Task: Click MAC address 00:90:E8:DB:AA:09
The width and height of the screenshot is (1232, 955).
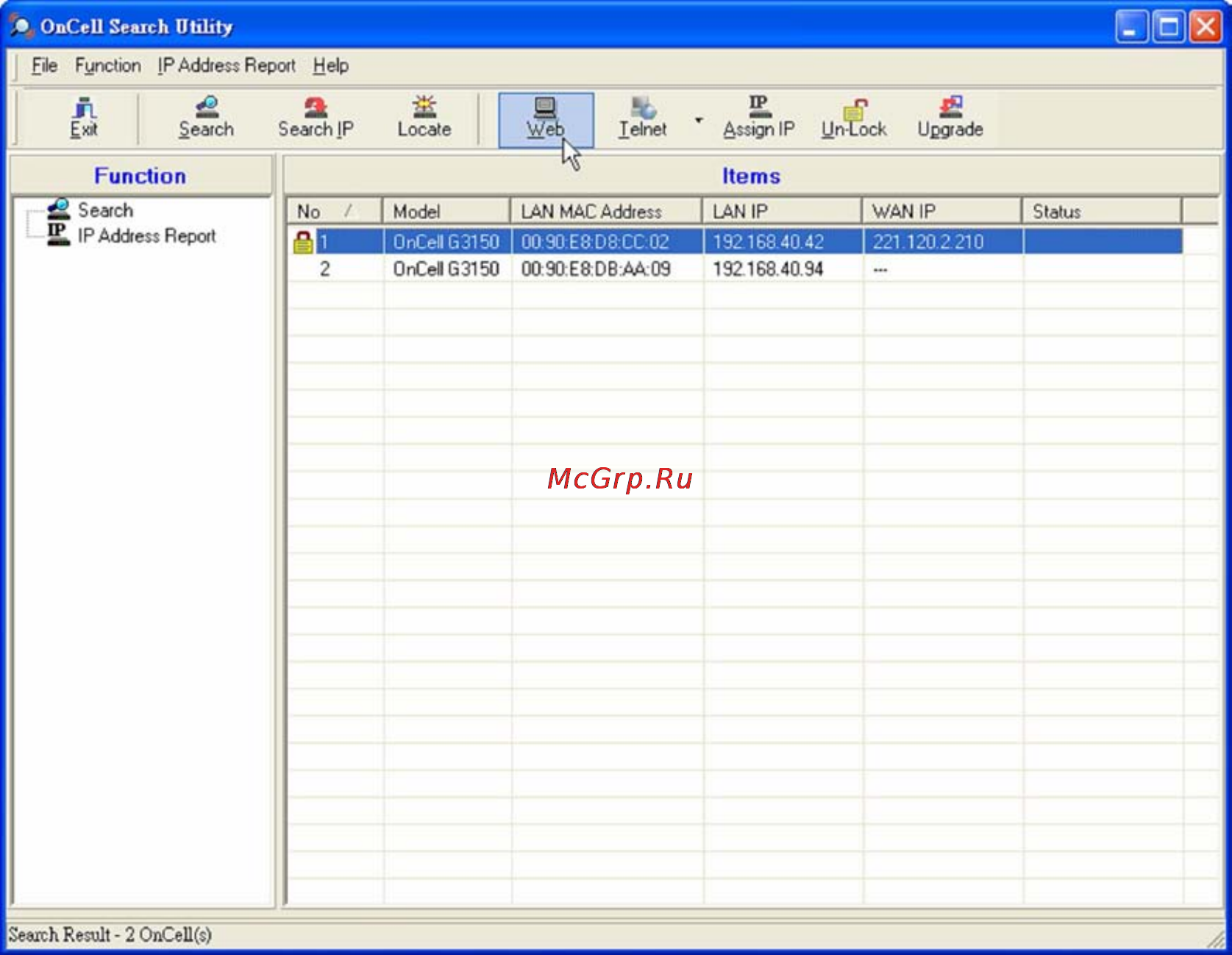Action: [x=596, y=269]
